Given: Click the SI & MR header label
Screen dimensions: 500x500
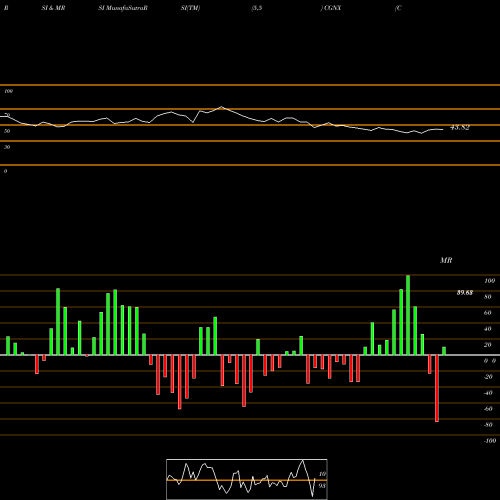Looking at the screenshot, I should 53,8.
